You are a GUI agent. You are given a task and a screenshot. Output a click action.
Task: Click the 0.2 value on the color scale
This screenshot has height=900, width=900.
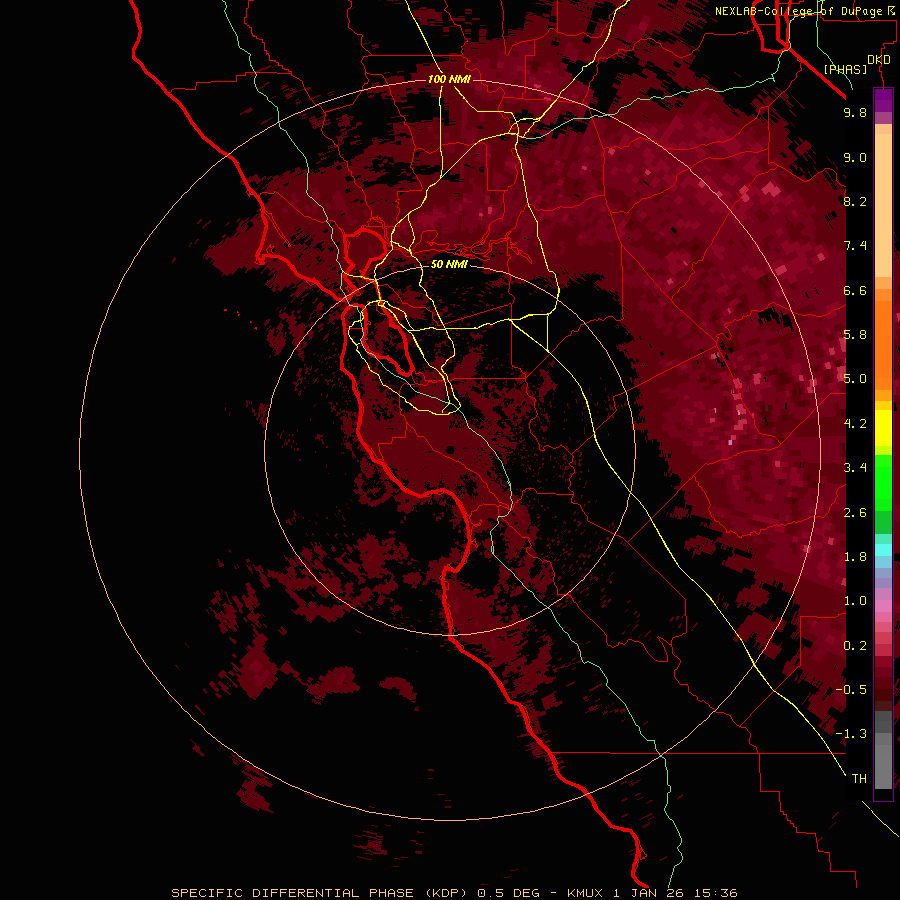coord(855,646)
